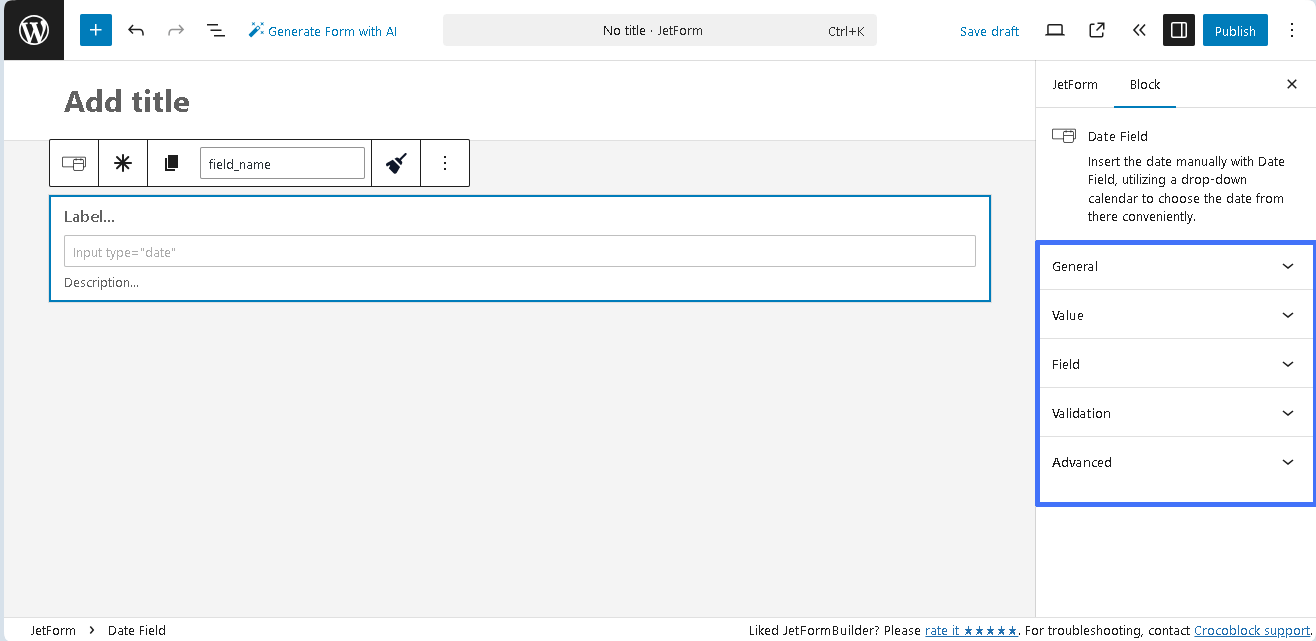Collapse the sidebar with double-chevron icon
Screen dimensions: 1316x641
(1138, 30)
